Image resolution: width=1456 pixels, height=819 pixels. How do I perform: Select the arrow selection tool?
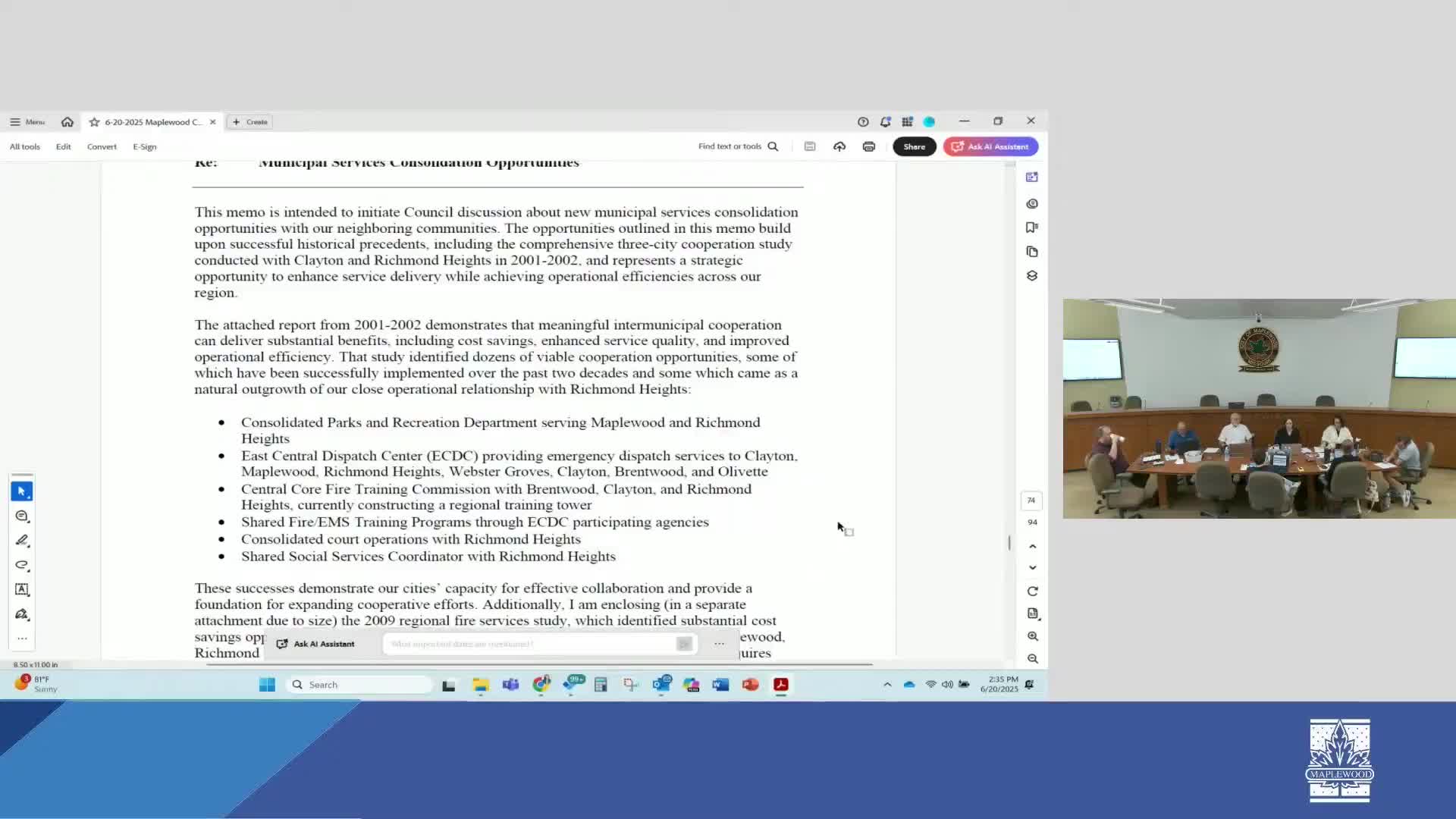21,491
